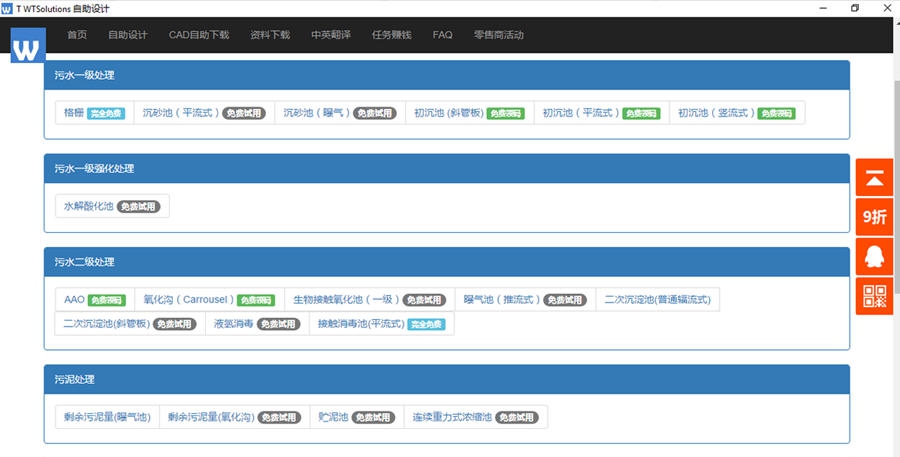Image resolution: width=900 pixels, height=457 pixels.
Task: Open the QQ penguin contact icon
Action: coord(874,256)
